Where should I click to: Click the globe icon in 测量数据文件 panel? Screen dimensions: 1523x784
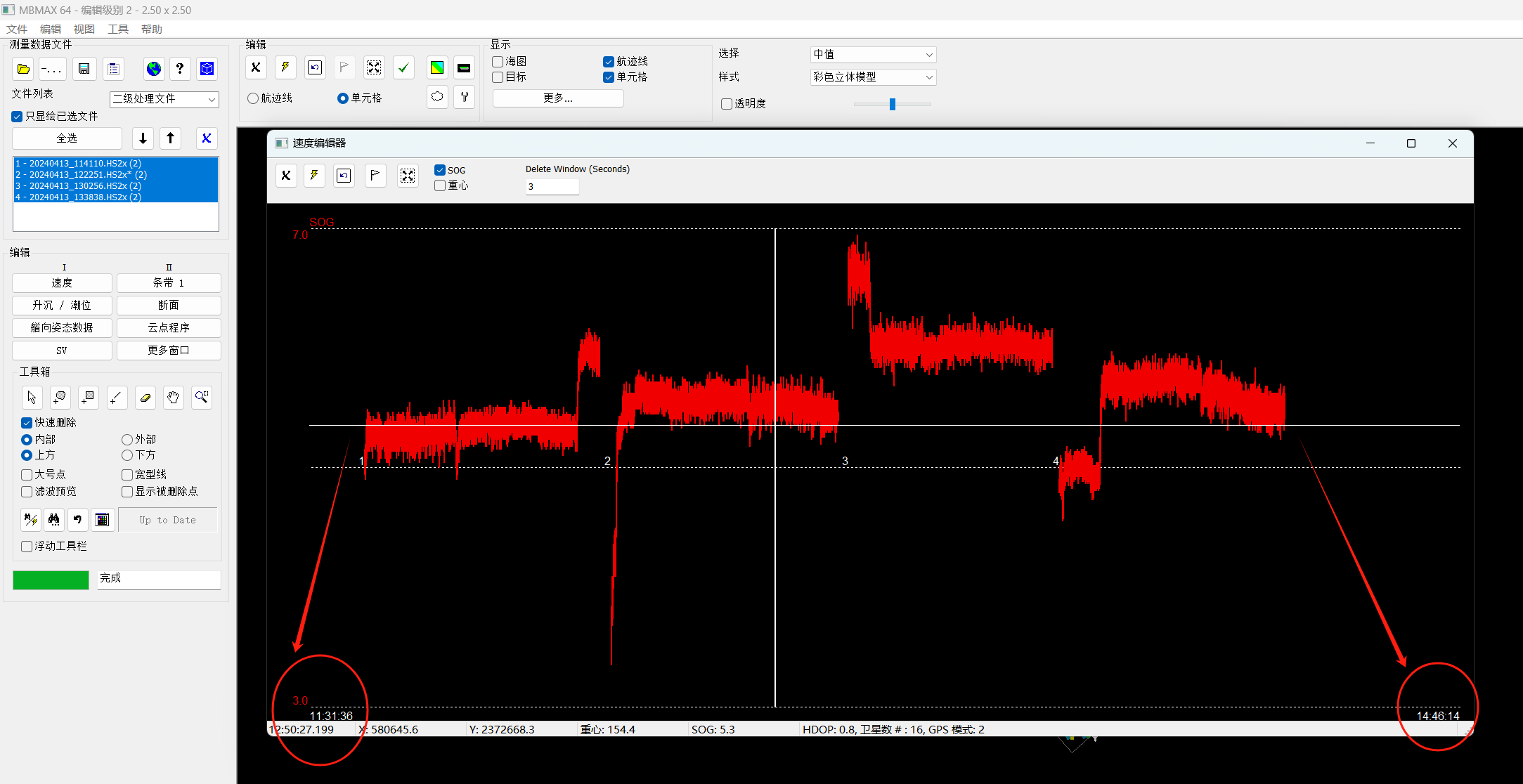tap(153, 68)
